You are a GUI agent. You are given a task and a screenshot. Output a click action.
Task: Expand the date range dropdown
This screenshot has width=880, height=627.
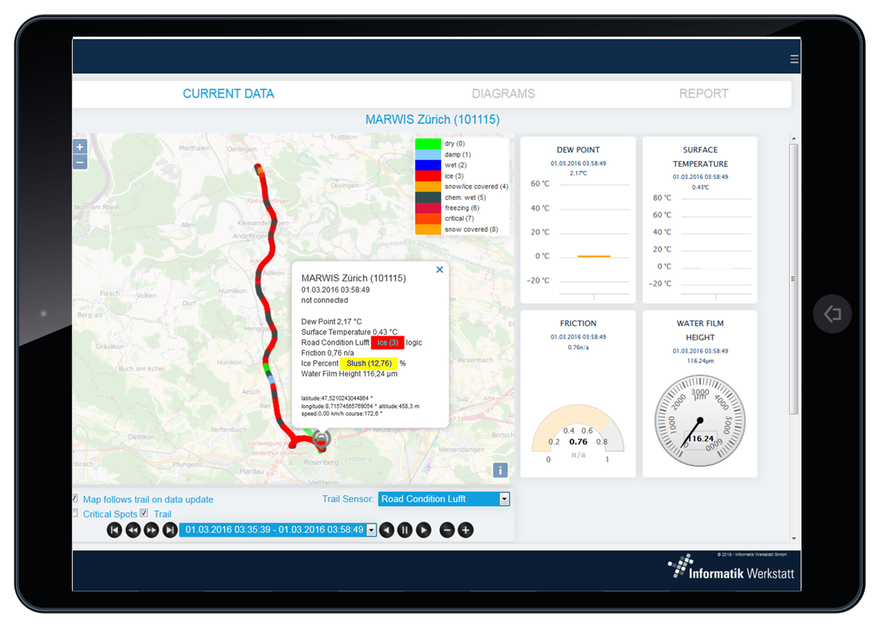click(372, 530)
